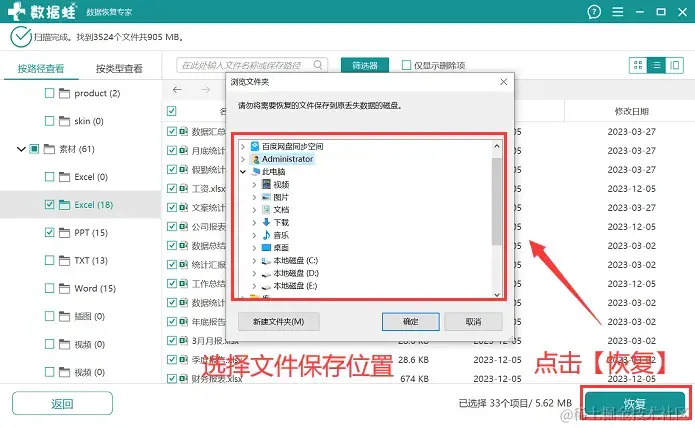Select 音乐 folder in dialog tree
Screen dimensions: 695x428
281,235
